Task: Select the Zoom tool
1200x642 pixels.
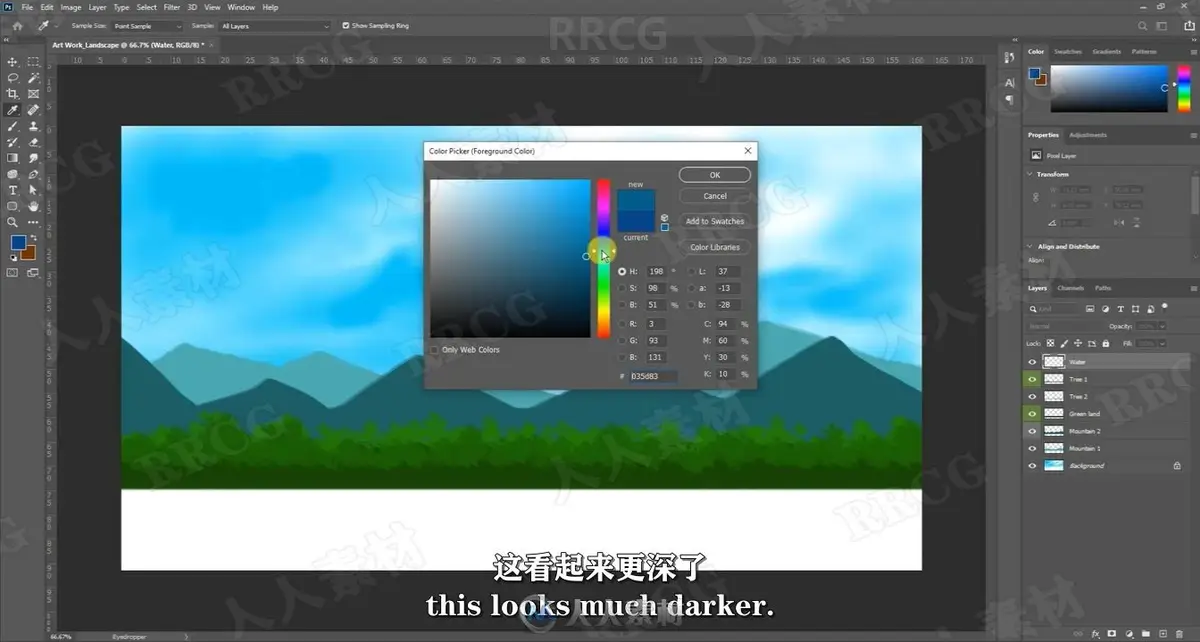Action: pyautogui.click(x=13, y=222)
